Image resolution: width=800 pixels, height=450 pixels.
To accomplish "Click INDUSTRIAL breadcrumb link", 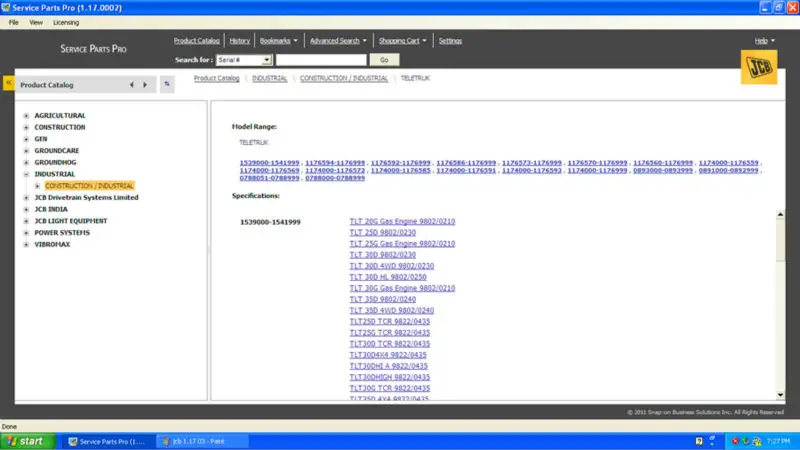I will click(x=269, y=78).
